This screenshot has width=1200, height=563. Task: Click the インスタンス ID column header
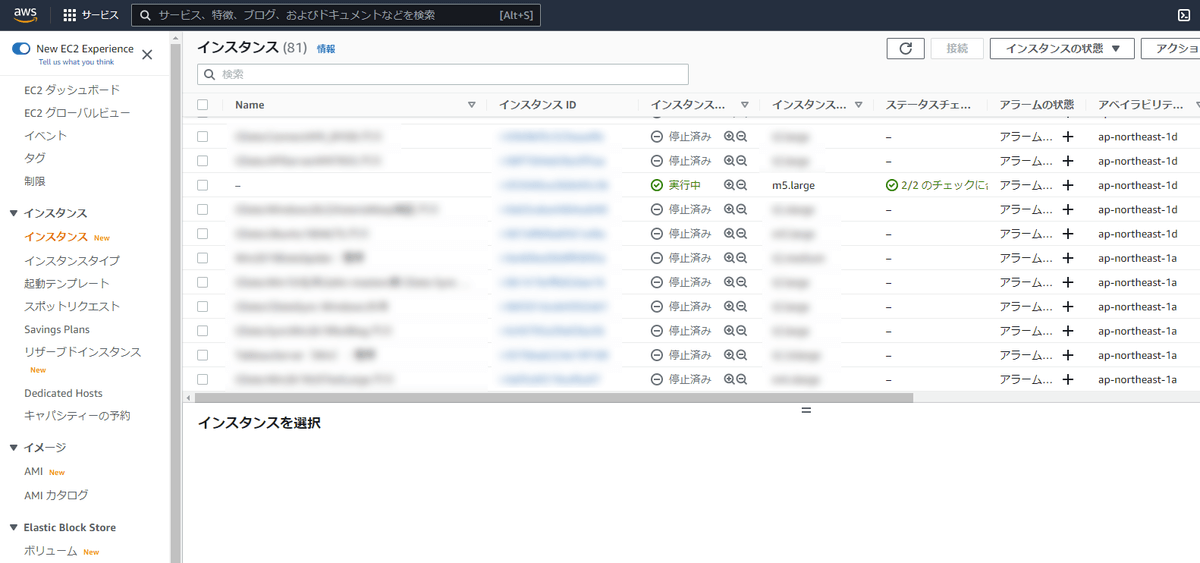(x=538, y=105)
